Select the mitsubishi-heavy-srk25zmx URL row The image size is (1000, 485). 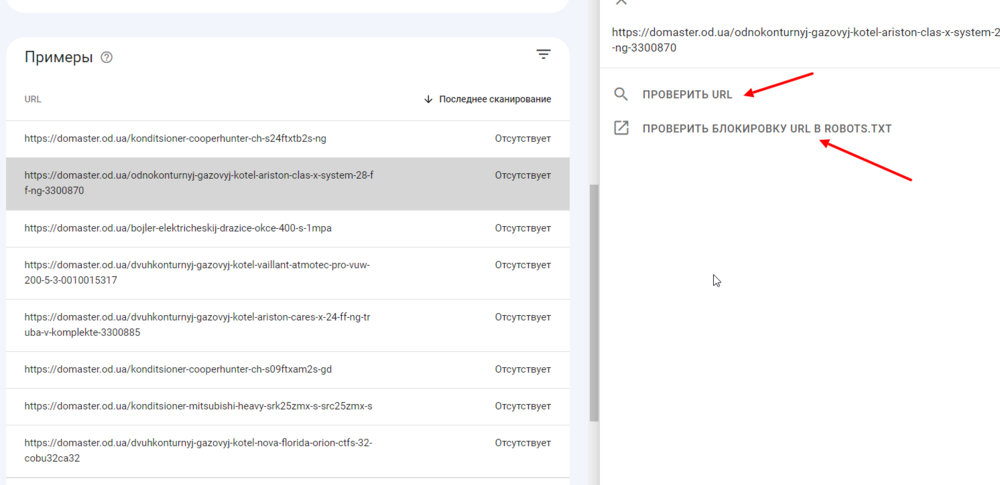coord(198,406)
